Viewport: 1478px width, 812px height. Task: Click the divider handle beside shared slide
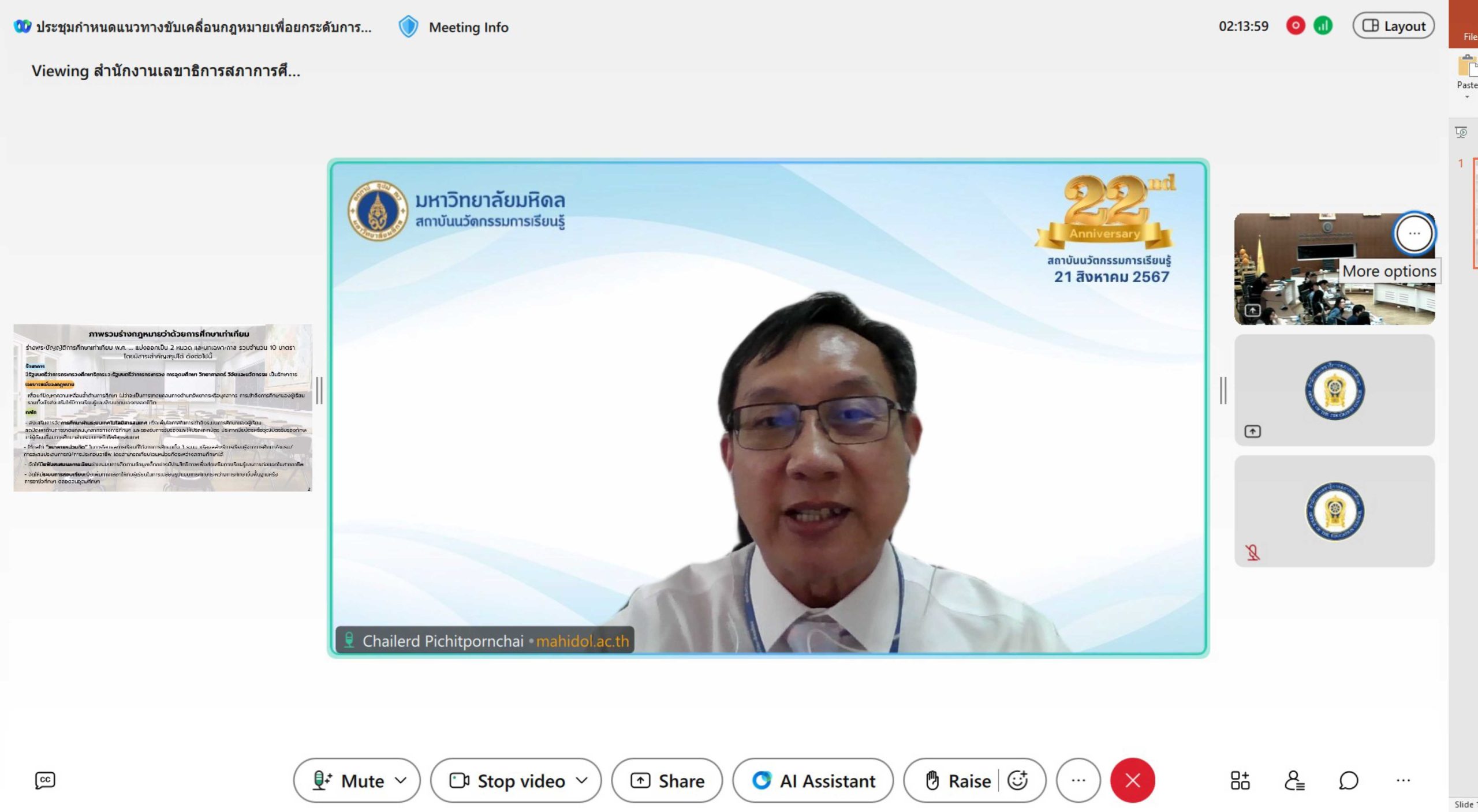(319, 391)
